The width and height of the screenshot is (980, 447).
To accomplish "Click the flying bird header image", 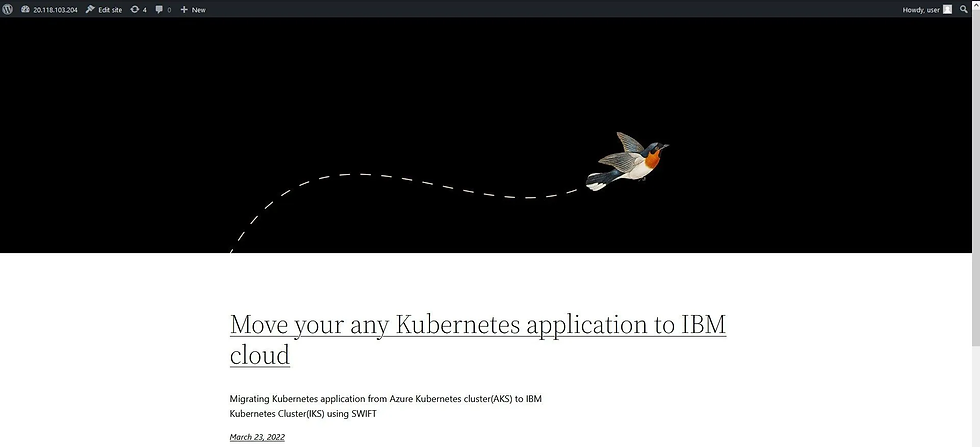I will 627,161.
